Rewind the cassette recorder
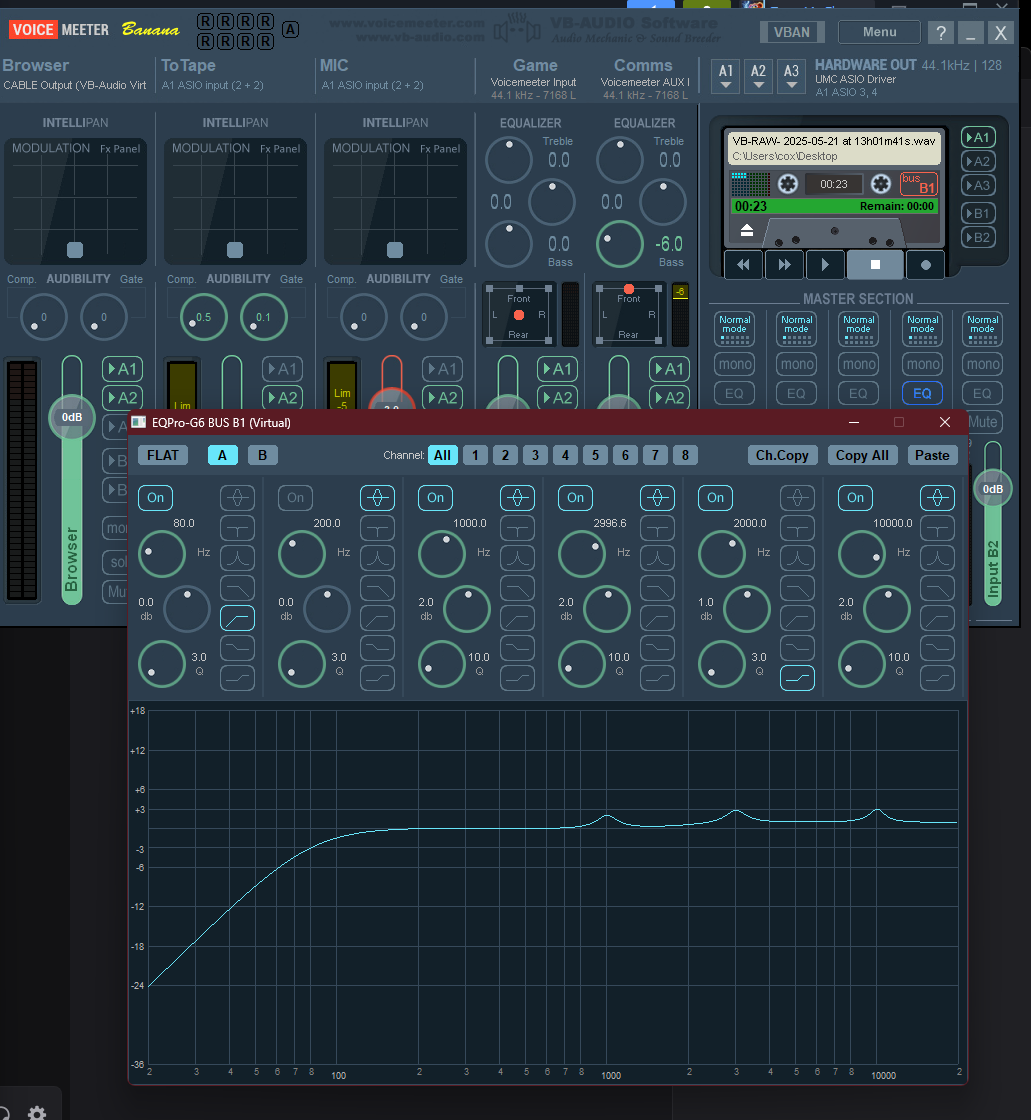The image size is (1031, 1120). [x=743, y=265]
